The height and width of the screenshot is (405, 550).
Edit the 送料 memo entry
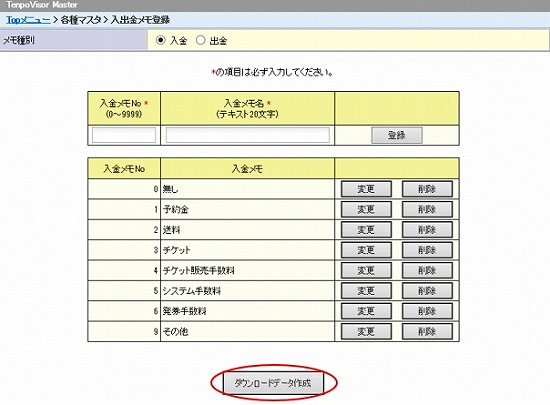click(x=366, y=230)
